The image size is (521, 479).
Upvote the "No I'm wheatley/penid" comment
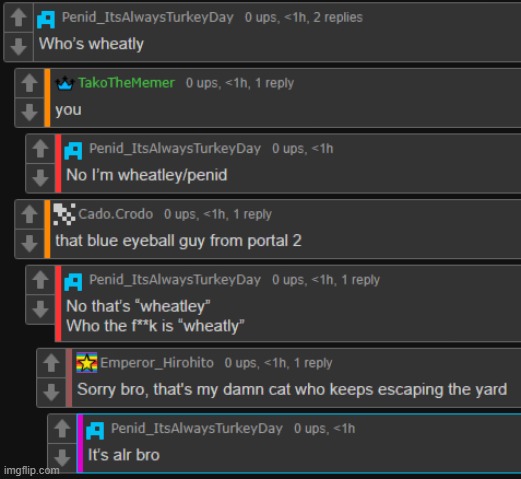[40, 148]
